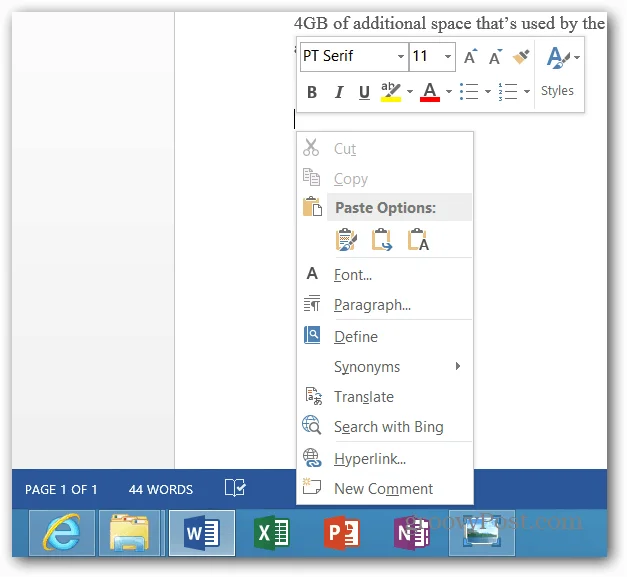Click PAGE 1 OF 1 in status bar

tap(61, 490)
